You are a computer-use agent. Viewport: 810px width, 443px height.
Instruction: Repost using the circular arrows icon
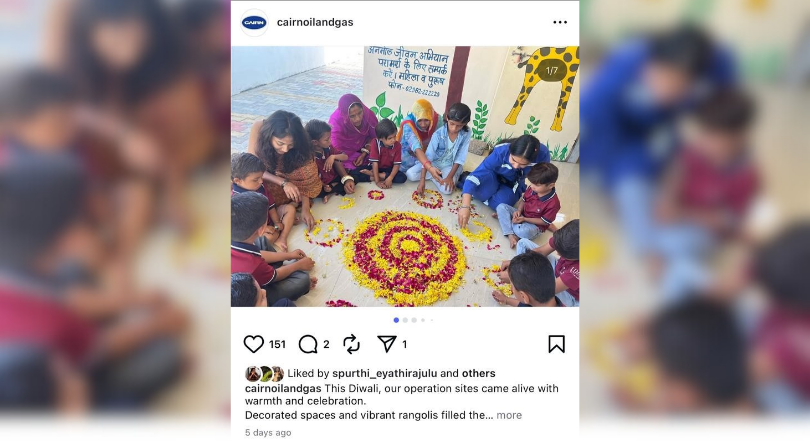pyautogui.click(x=351, y=344)
